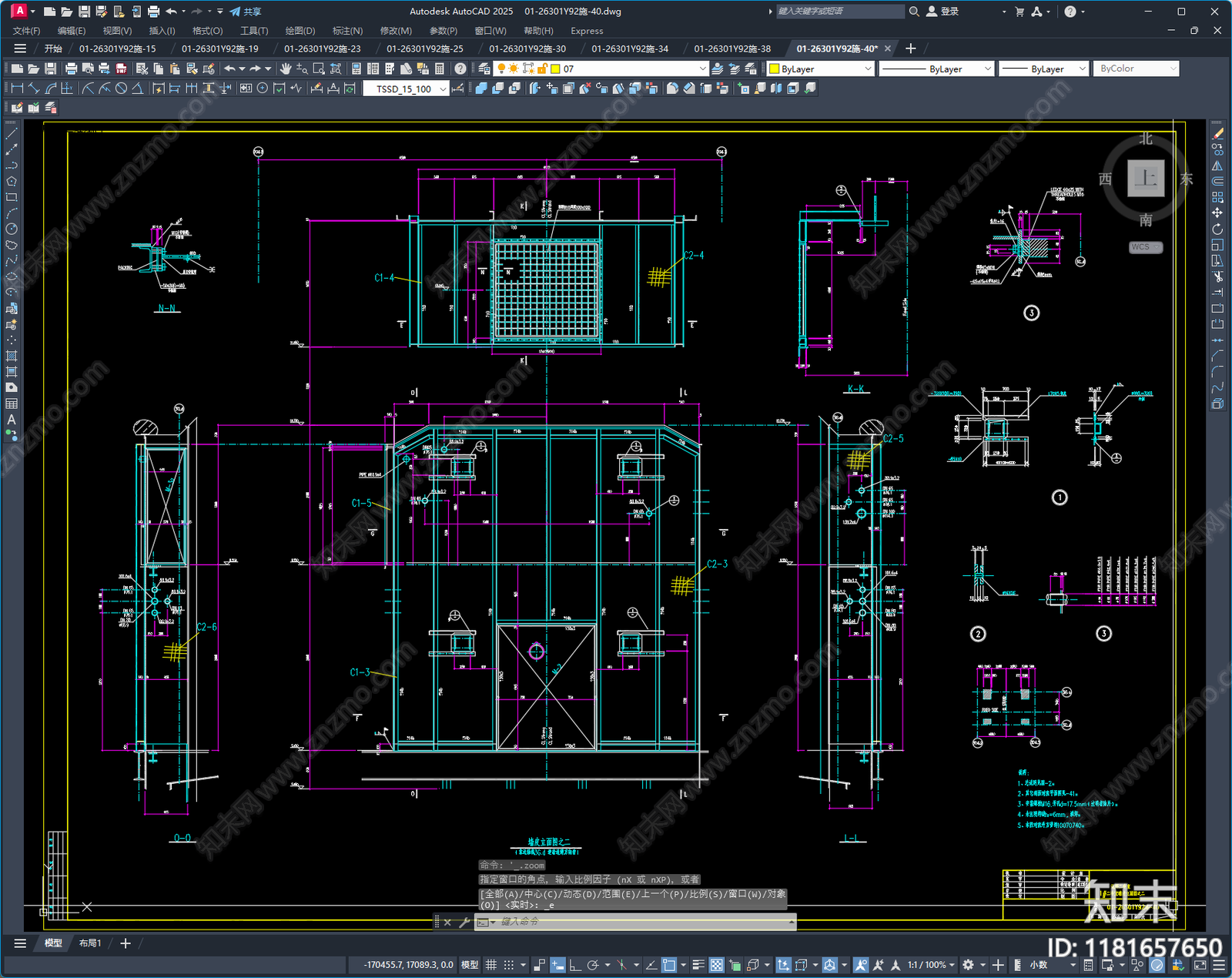
Task: Toggle snap mode dots in status bar
Action: point(509,965)
